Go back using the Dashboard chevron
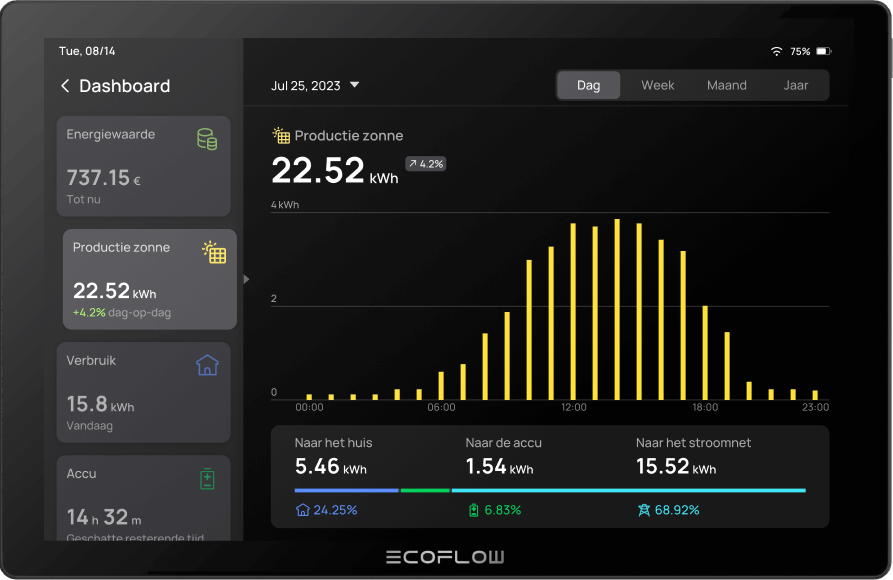This screenshot has height=580, width=893. click(x=65, y=86)
